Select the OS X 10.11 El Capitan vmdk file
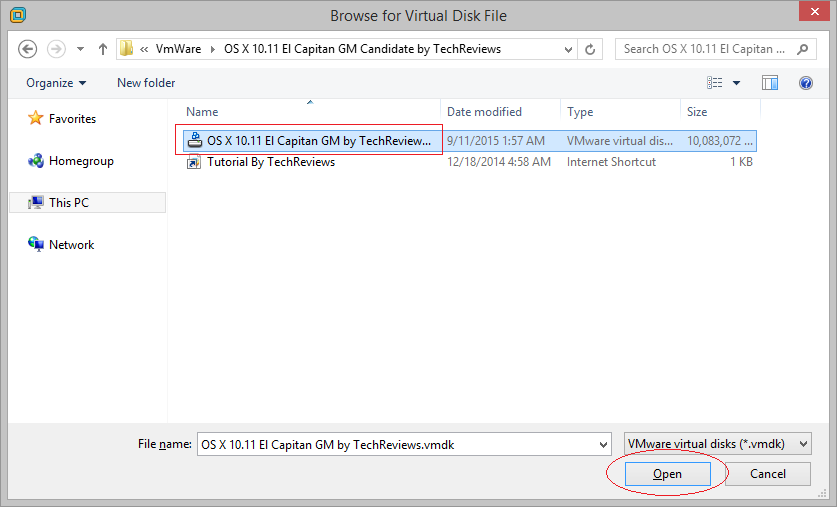Viewport: 837px width, 507px height. [x=469, y=141]
